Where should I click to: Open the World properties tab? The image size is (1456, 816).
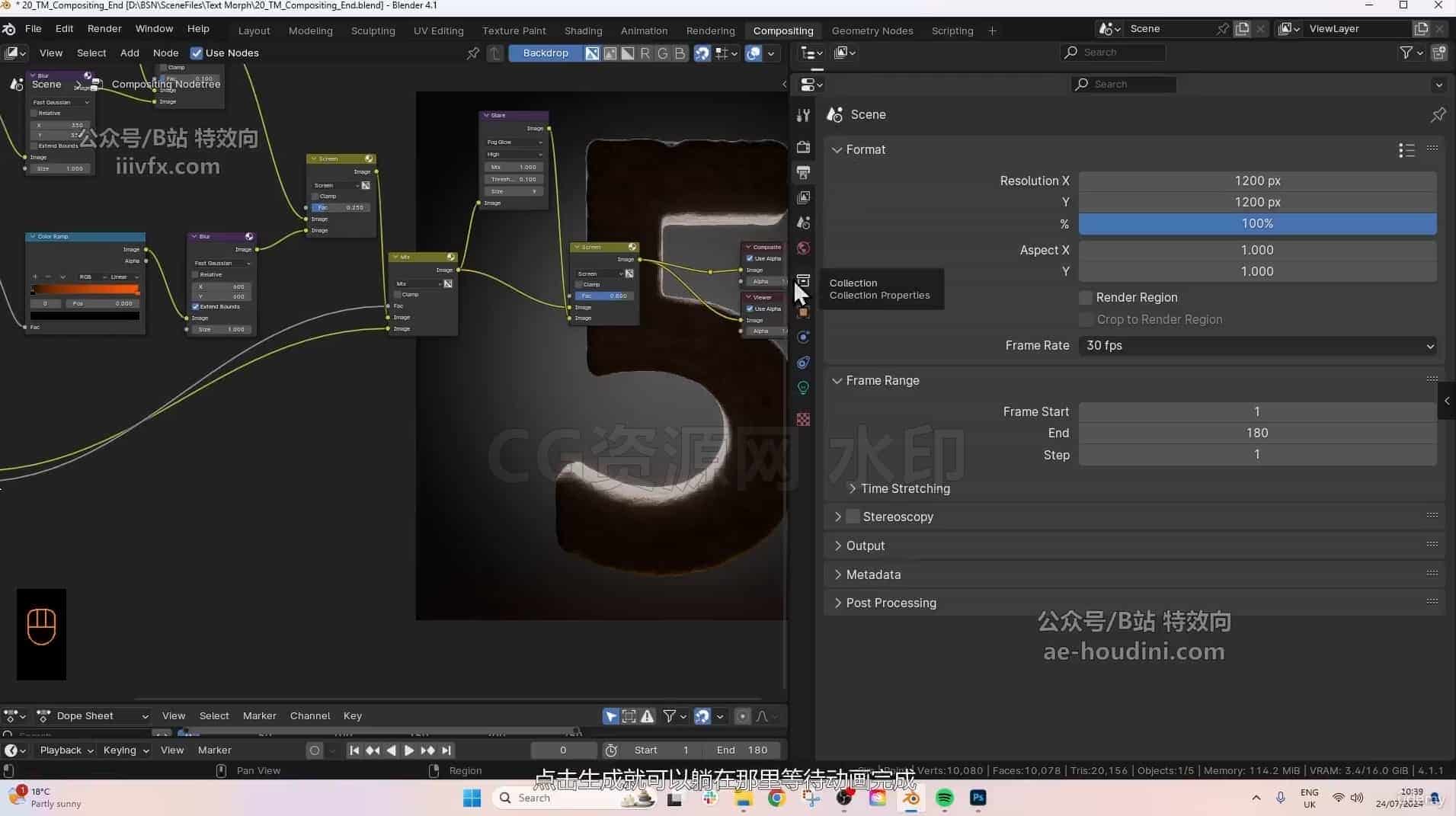803,248
